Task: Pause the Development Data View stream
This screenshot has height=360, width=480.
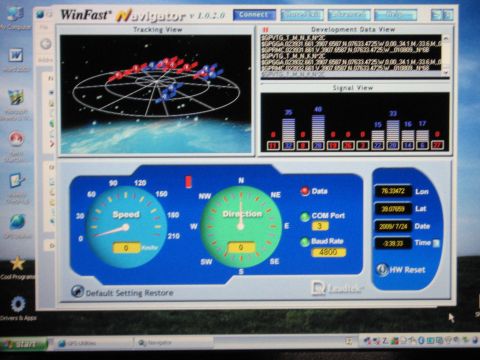Action: click(x=266, y=30)
